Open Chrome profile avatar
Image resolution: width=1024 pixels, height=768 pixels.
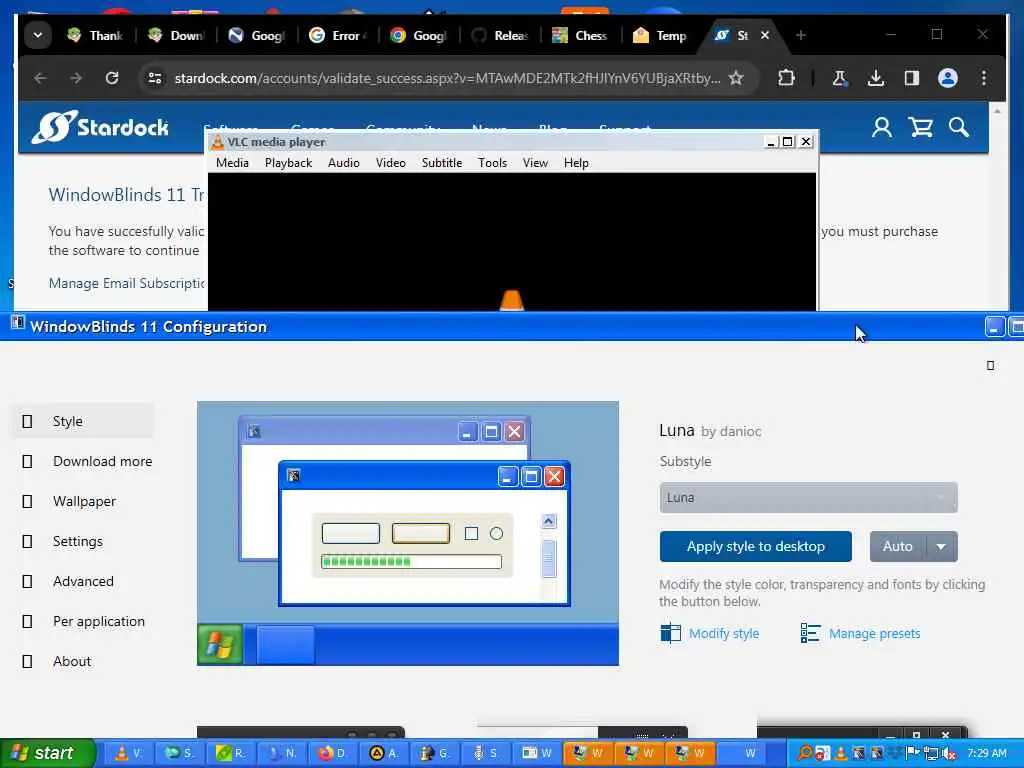click(948, 78)
